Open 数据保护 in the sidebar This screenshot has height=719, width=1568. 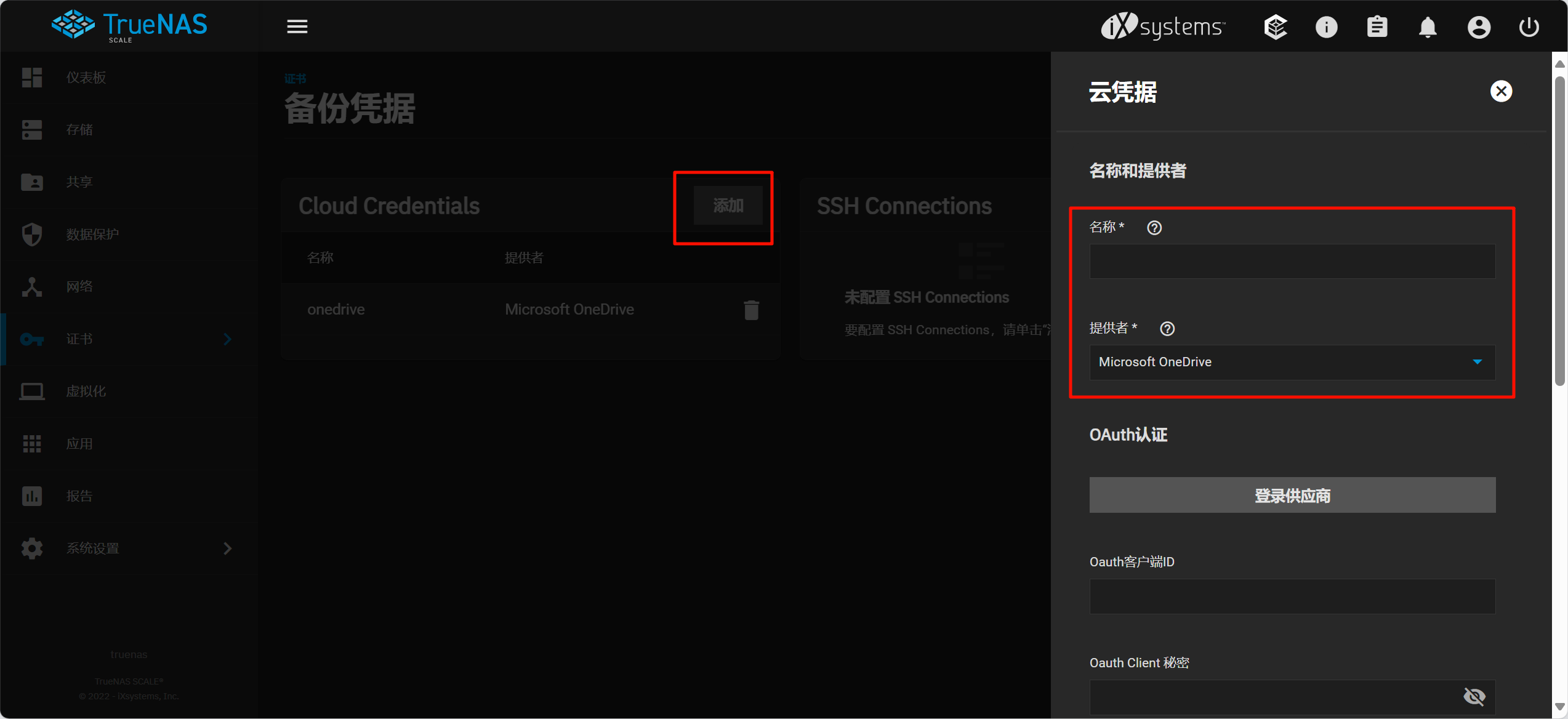(92, 235)
